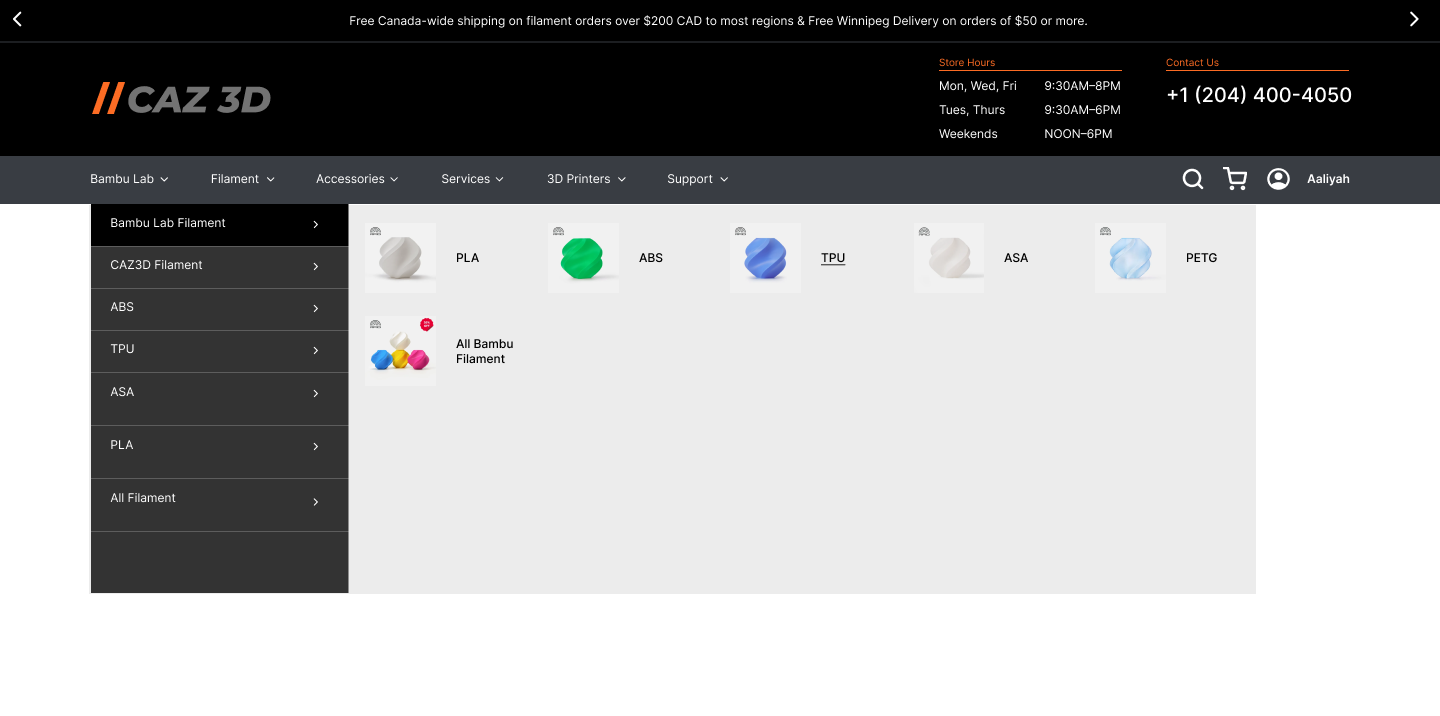The image size is (1440, 716).
Task: Select CAZ3D Filament sidebar item
Action: pos(220,267)
